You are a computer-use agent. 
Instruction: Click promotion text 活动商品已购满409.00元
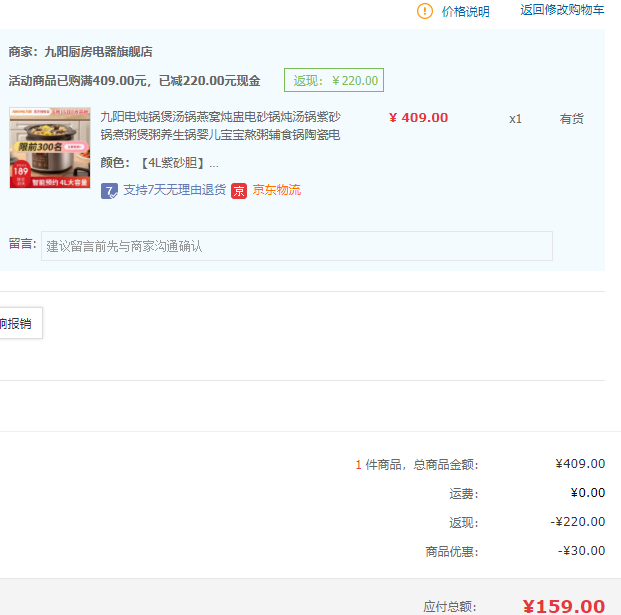point(78,81)
